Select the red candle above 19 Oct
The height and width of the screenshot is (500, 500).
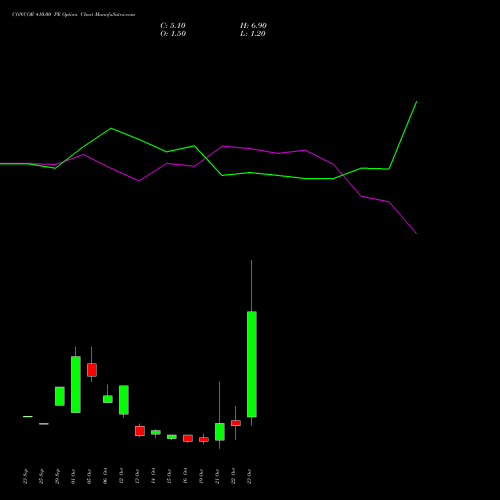(204, 440)
